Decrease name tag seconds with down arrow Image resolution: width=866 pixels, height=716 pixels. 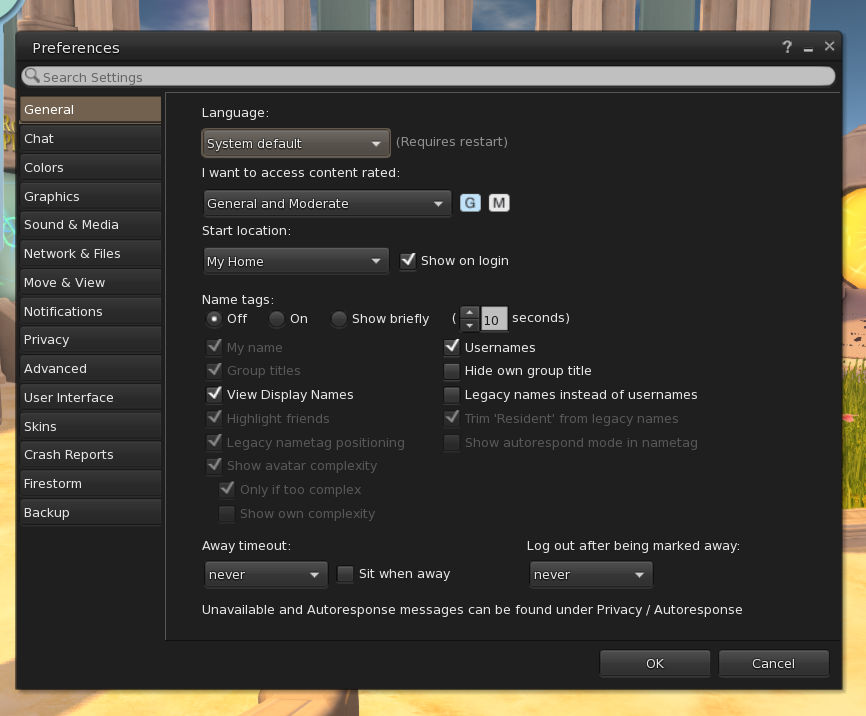click(470, 325)
